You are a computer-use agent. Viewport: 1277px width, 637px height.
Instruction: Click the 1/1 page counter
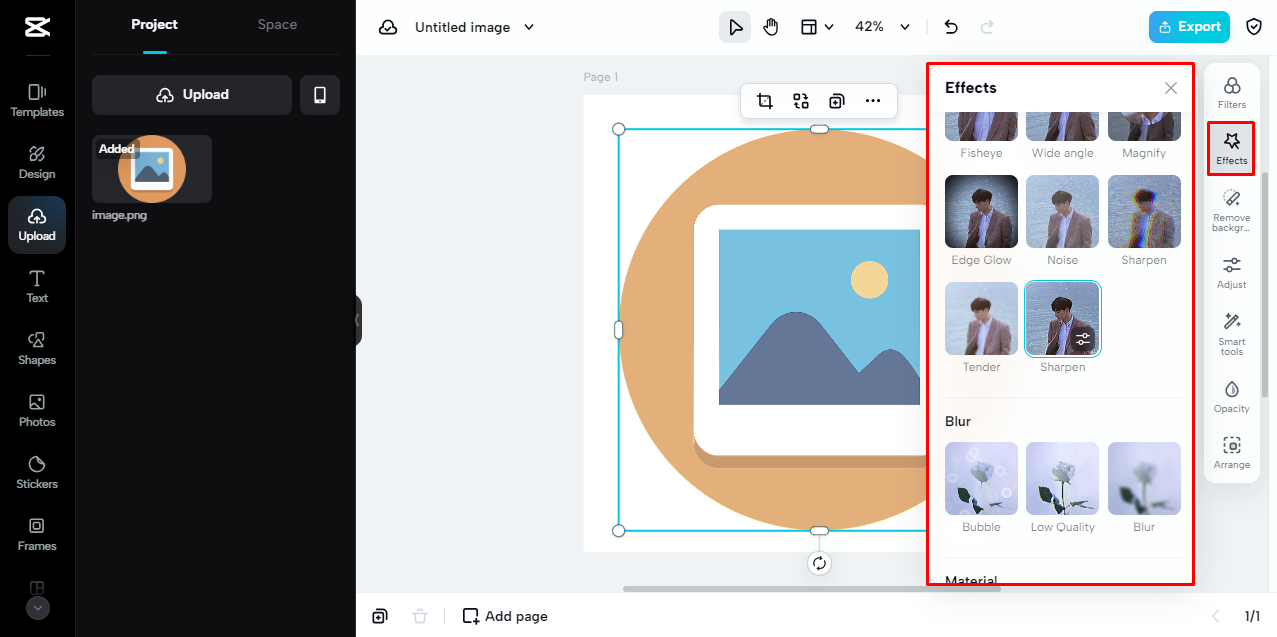tap(1253, 616)
